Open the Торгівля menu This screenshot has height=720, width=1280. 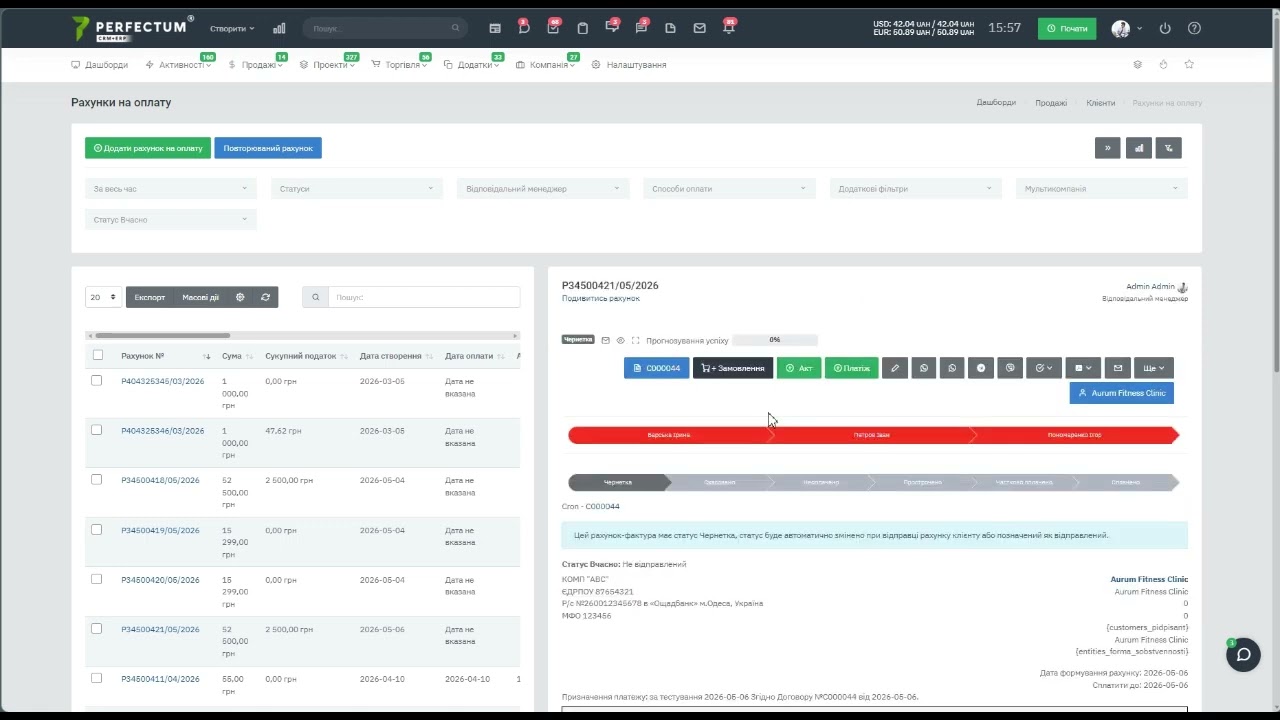point(400,65)
